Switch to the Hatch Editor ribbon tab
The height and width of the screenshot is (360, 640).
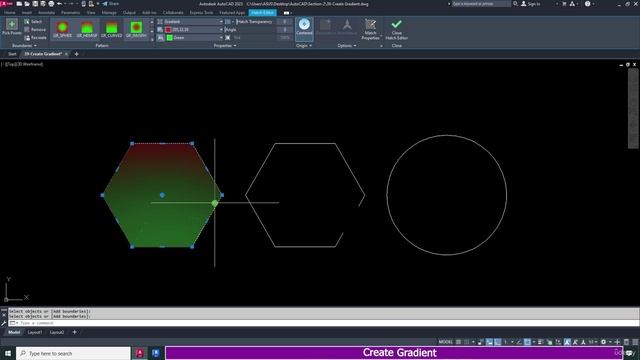click(x=262, y=13)
